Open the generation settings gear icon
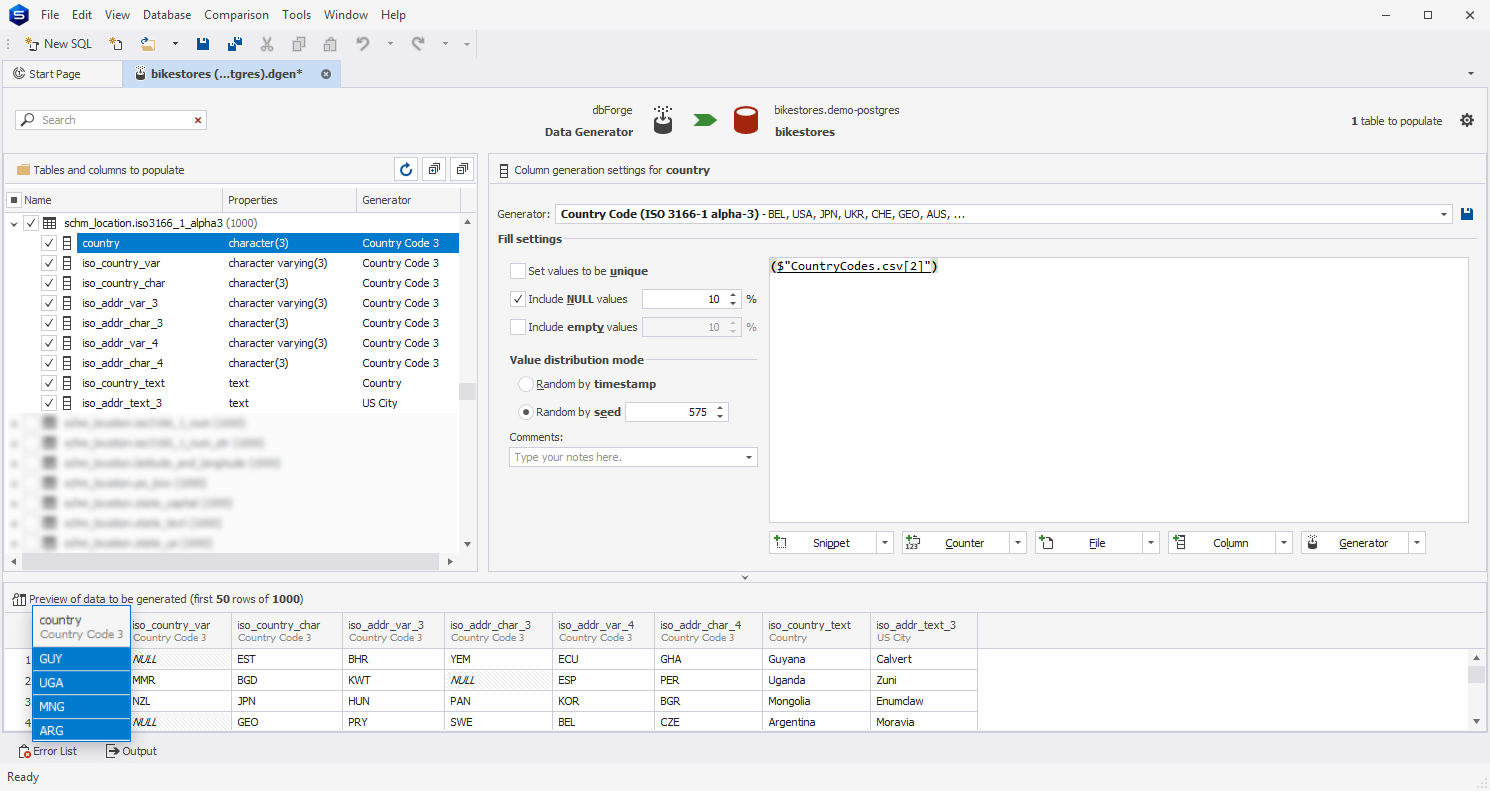This screenshot has width=1490, height=791. tap(1467, 120)
